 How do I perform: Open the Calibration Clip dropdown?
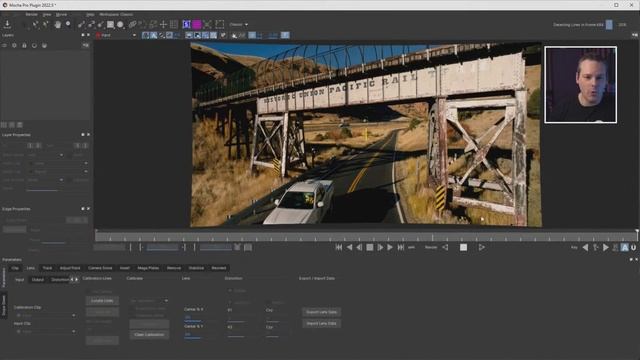pyautogui.click(x=45, y=316)
